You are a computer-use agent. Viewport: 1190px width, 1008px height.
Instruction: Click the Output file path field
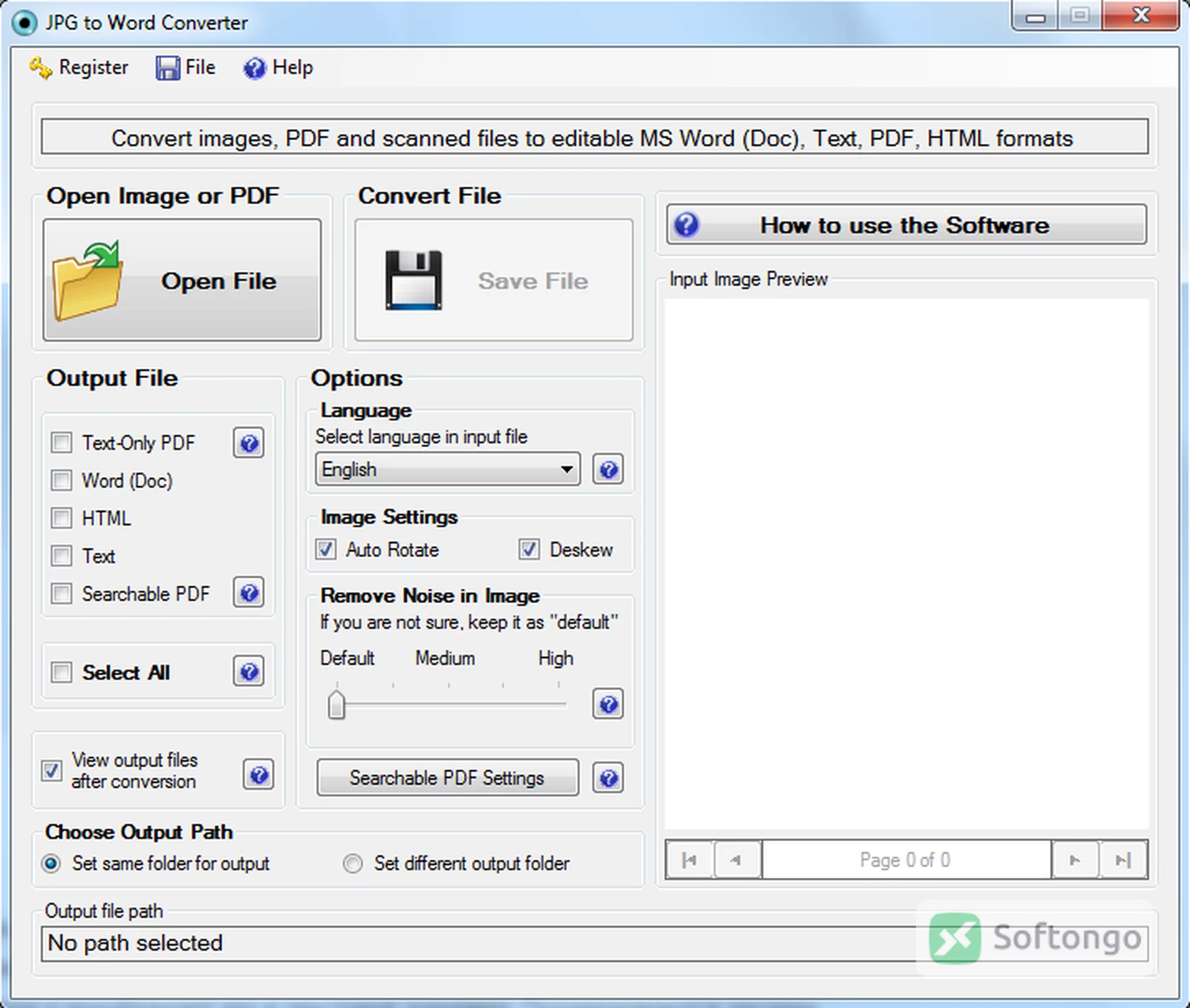coord(595,944)
